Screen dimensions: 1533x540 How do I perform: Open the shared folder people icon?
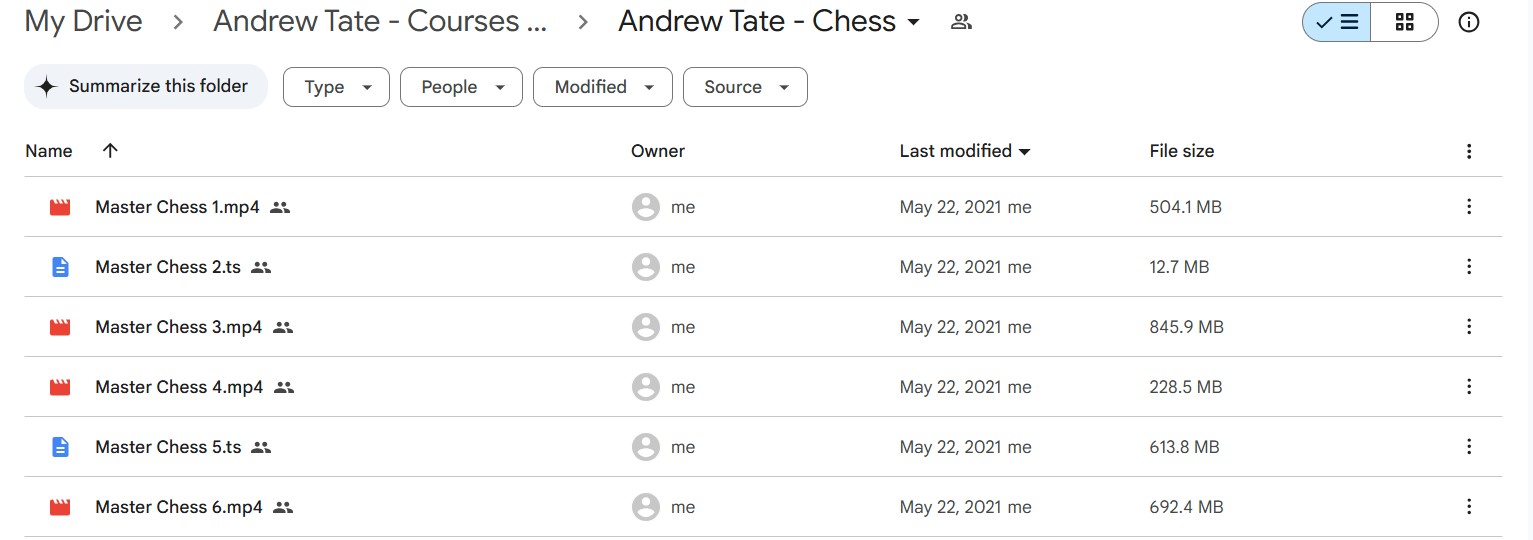[x=961, y=22]
